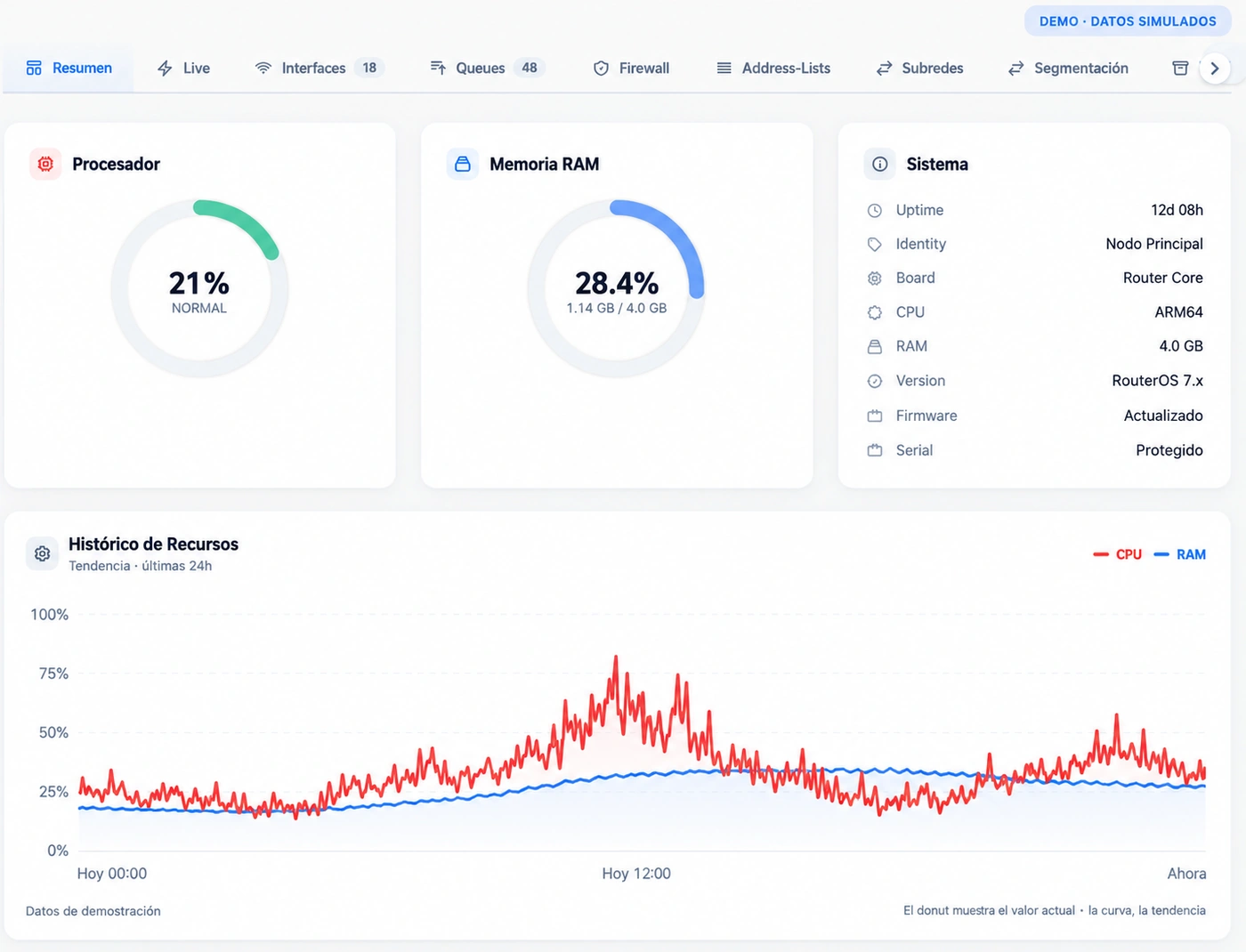Viewport: 1246px width, 952px height.
Task: Click the Histórico de Recursos gear icon
Action: point(42,554)
